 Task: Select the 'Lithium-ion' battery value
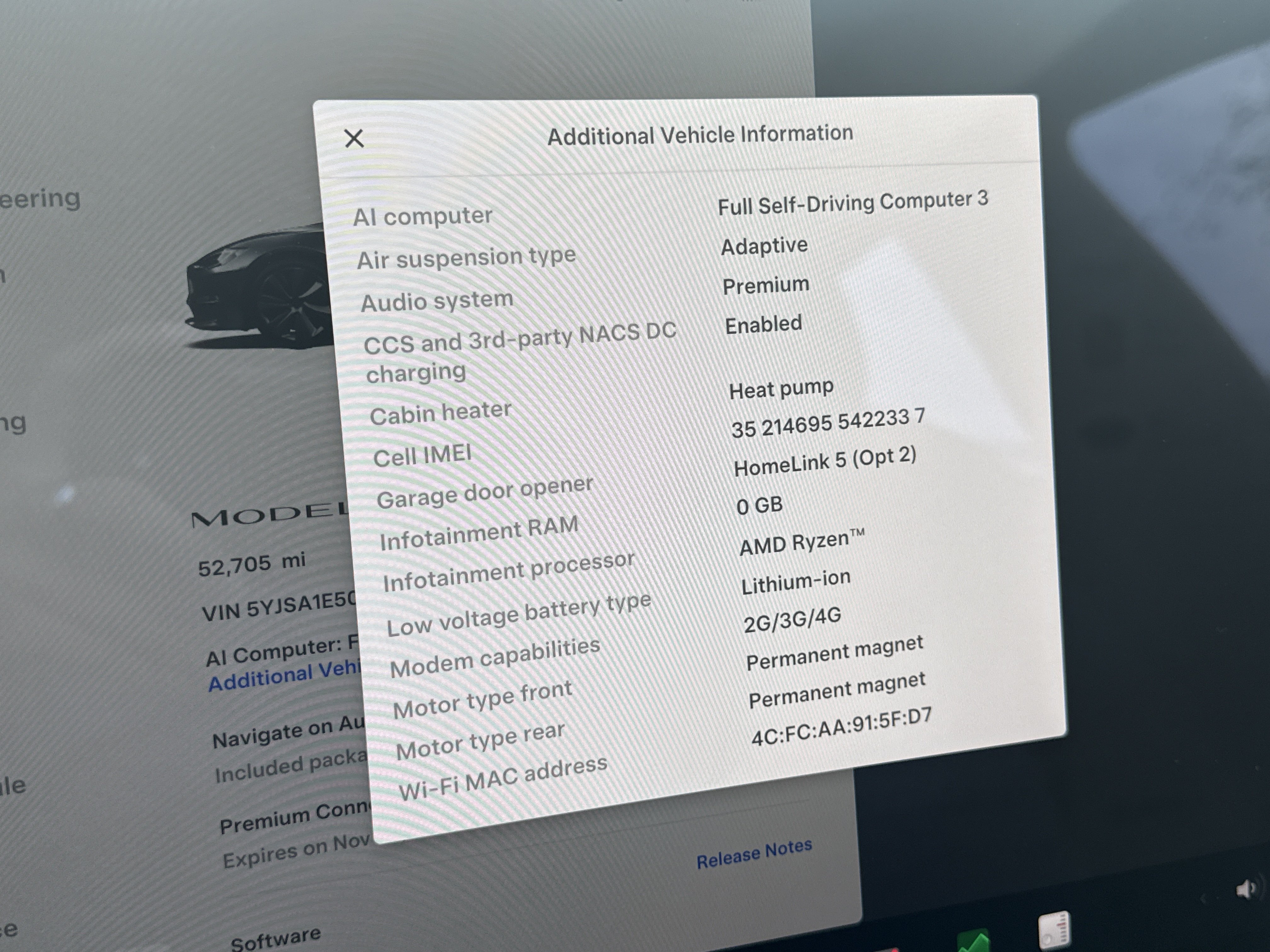point(796,582)
